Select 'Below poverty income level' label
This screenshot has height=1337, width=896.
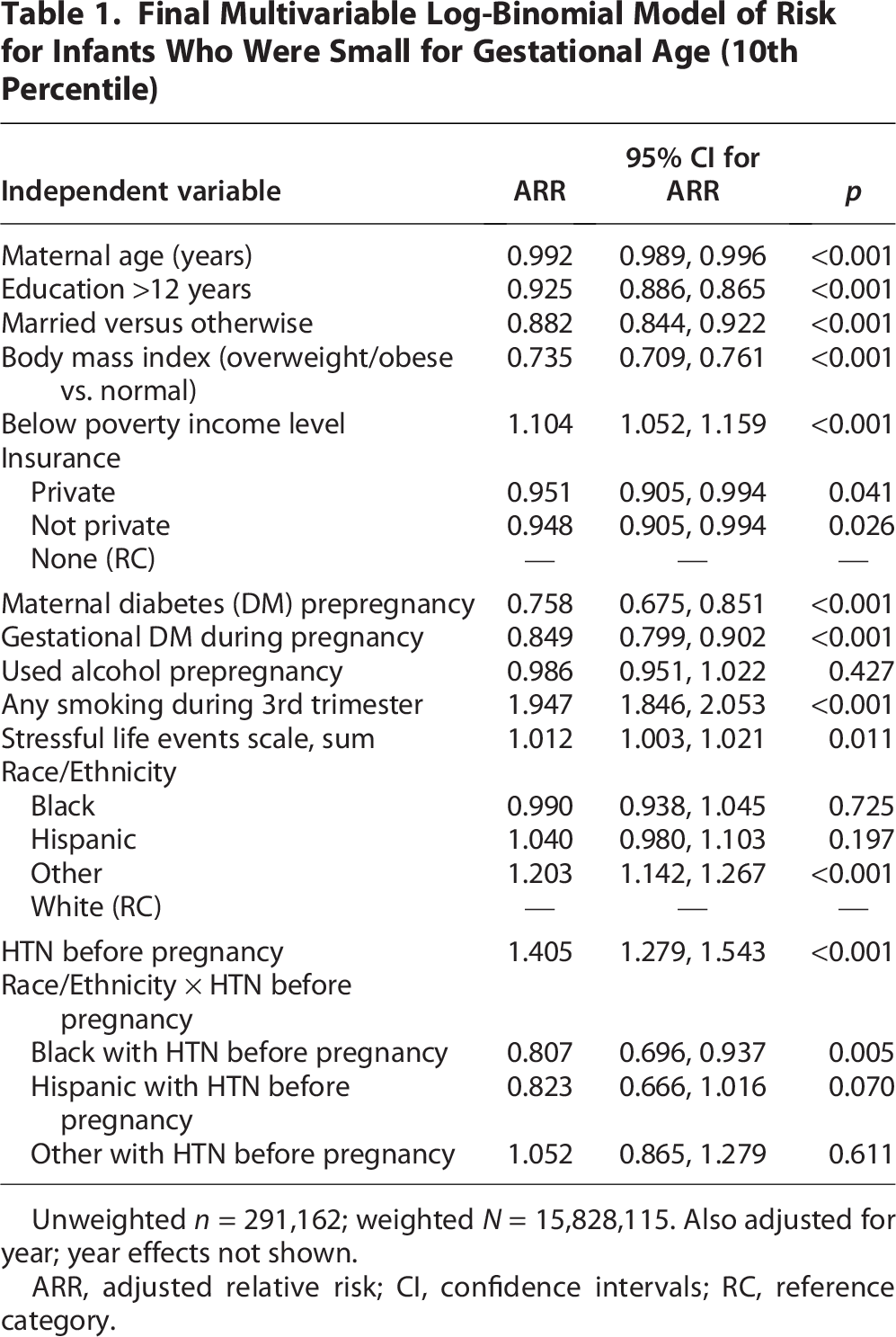pos(173,424)
